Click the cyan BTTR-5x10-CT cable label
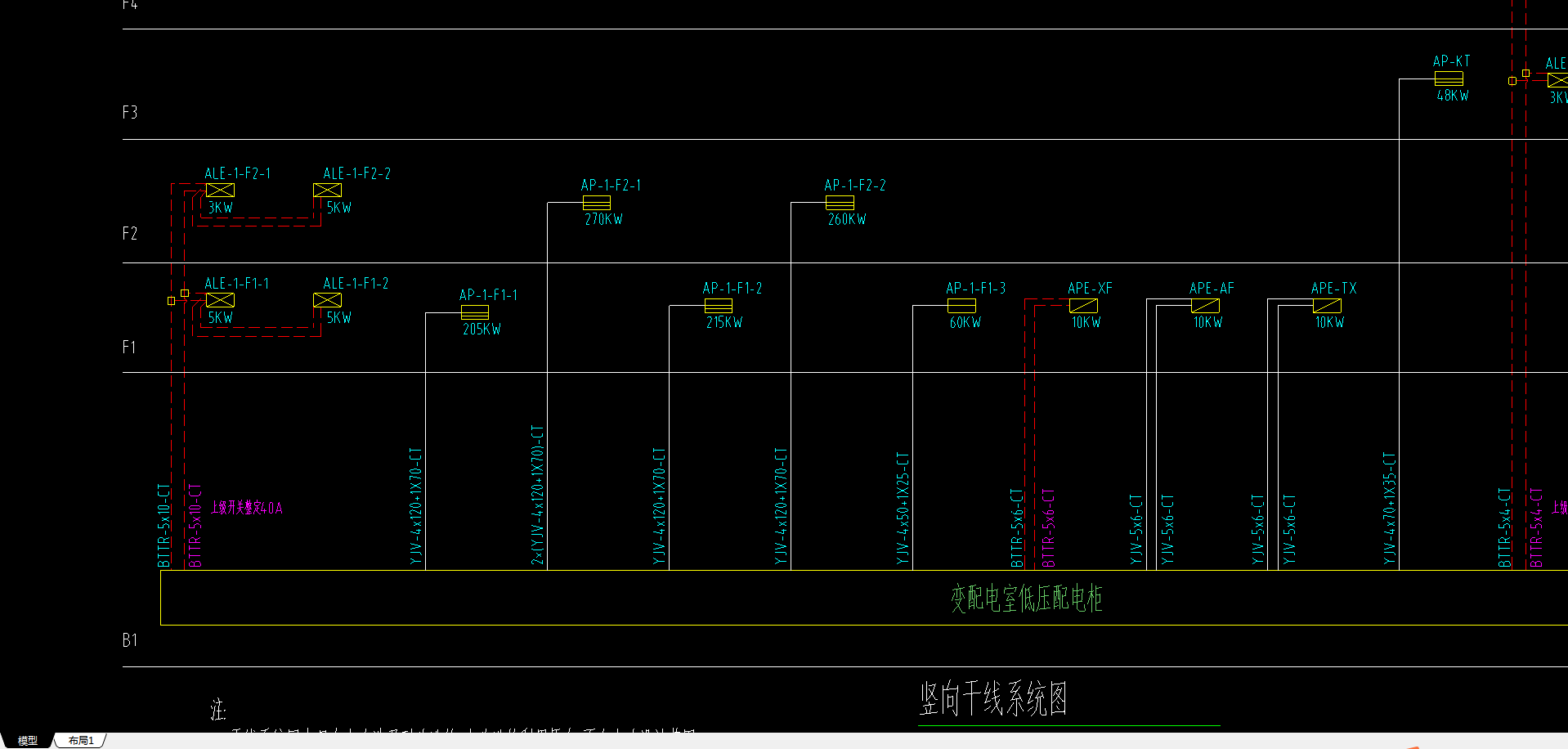The height and width of the screenshot is (749, 1568). [164, 526]
